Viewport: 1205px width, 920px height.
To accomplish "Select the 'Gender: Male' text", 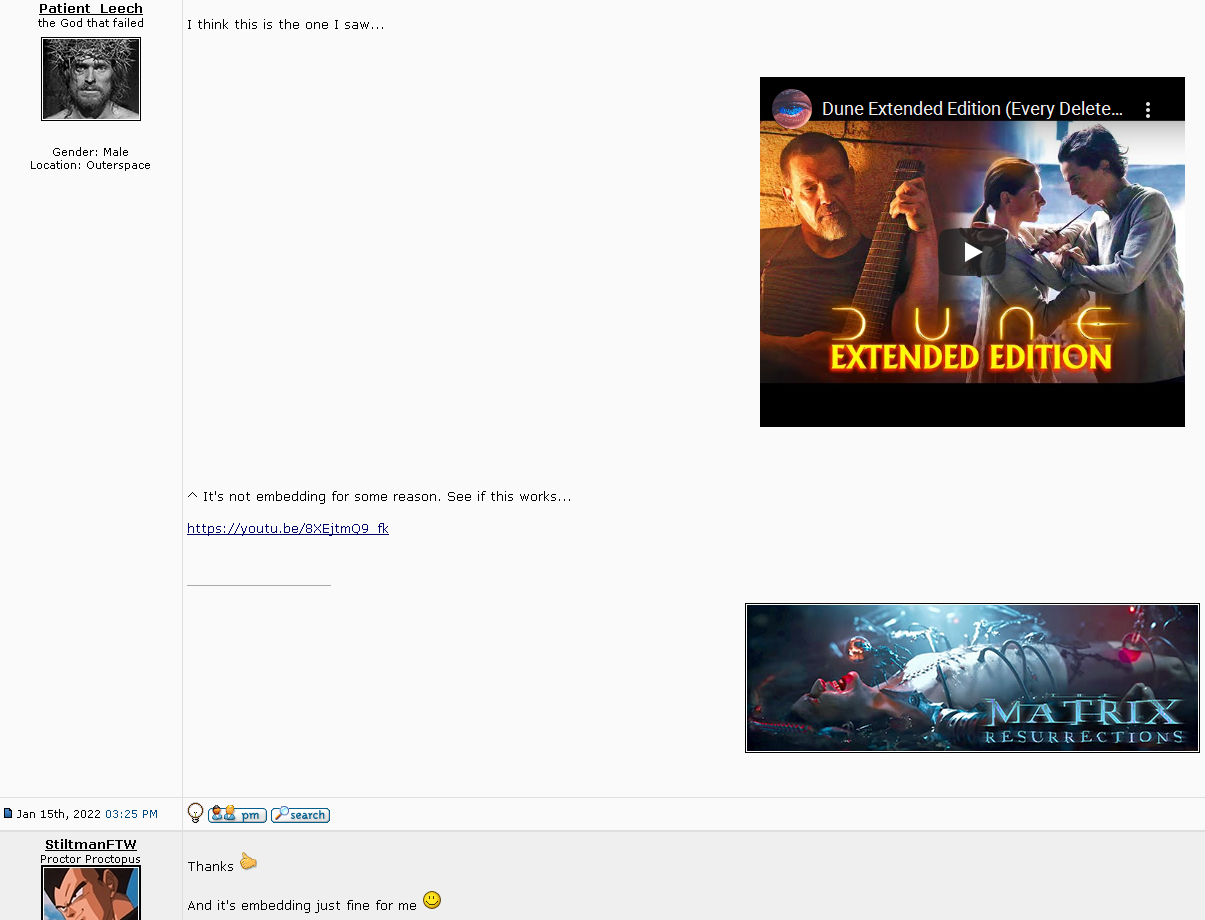I will click(x=91, y=152).
